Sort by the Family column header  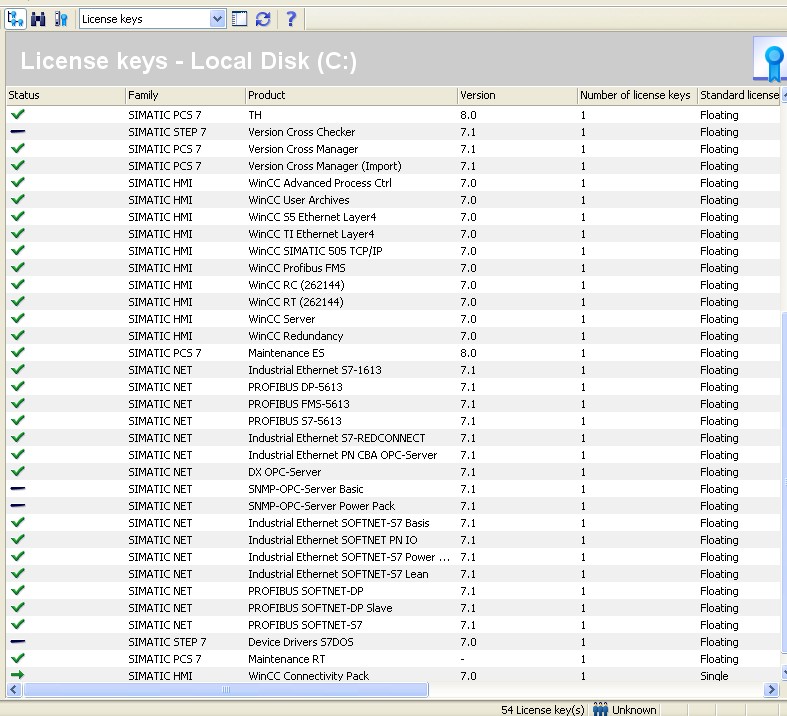tap(185, 95)
